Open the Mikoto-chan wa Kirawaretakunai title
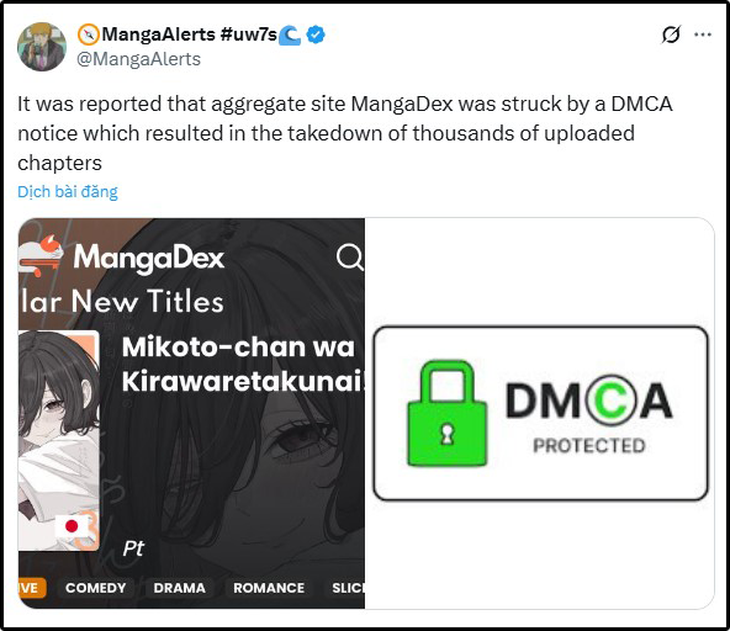The image size is (730, 631). (x=238, y=364)
